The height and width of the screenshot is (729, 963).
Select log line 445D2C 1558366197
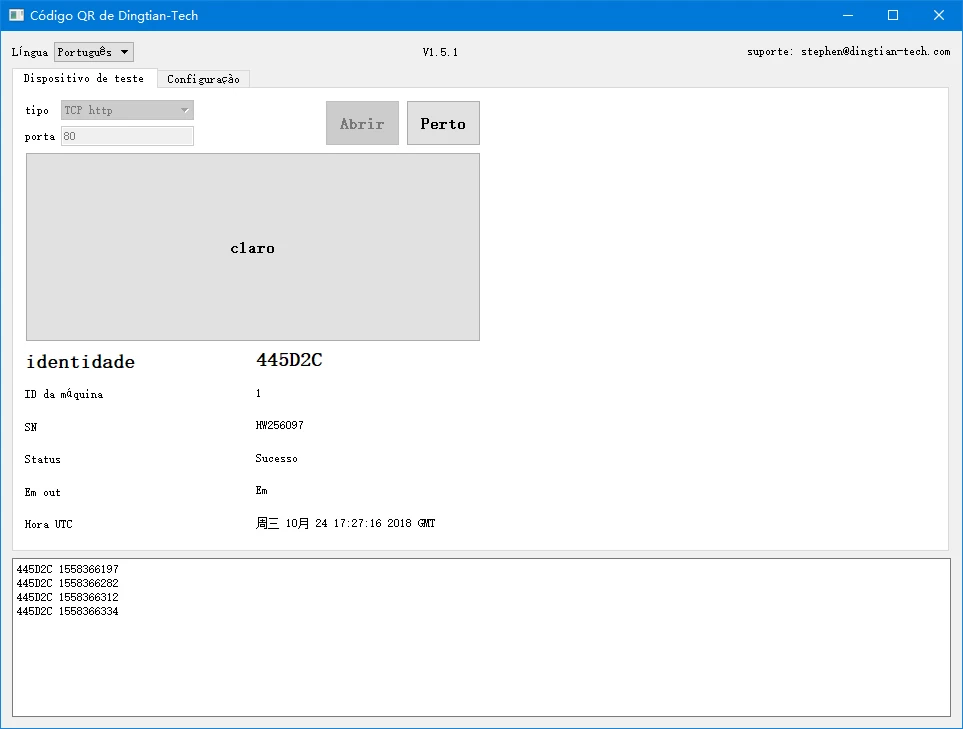coord(68,569)
